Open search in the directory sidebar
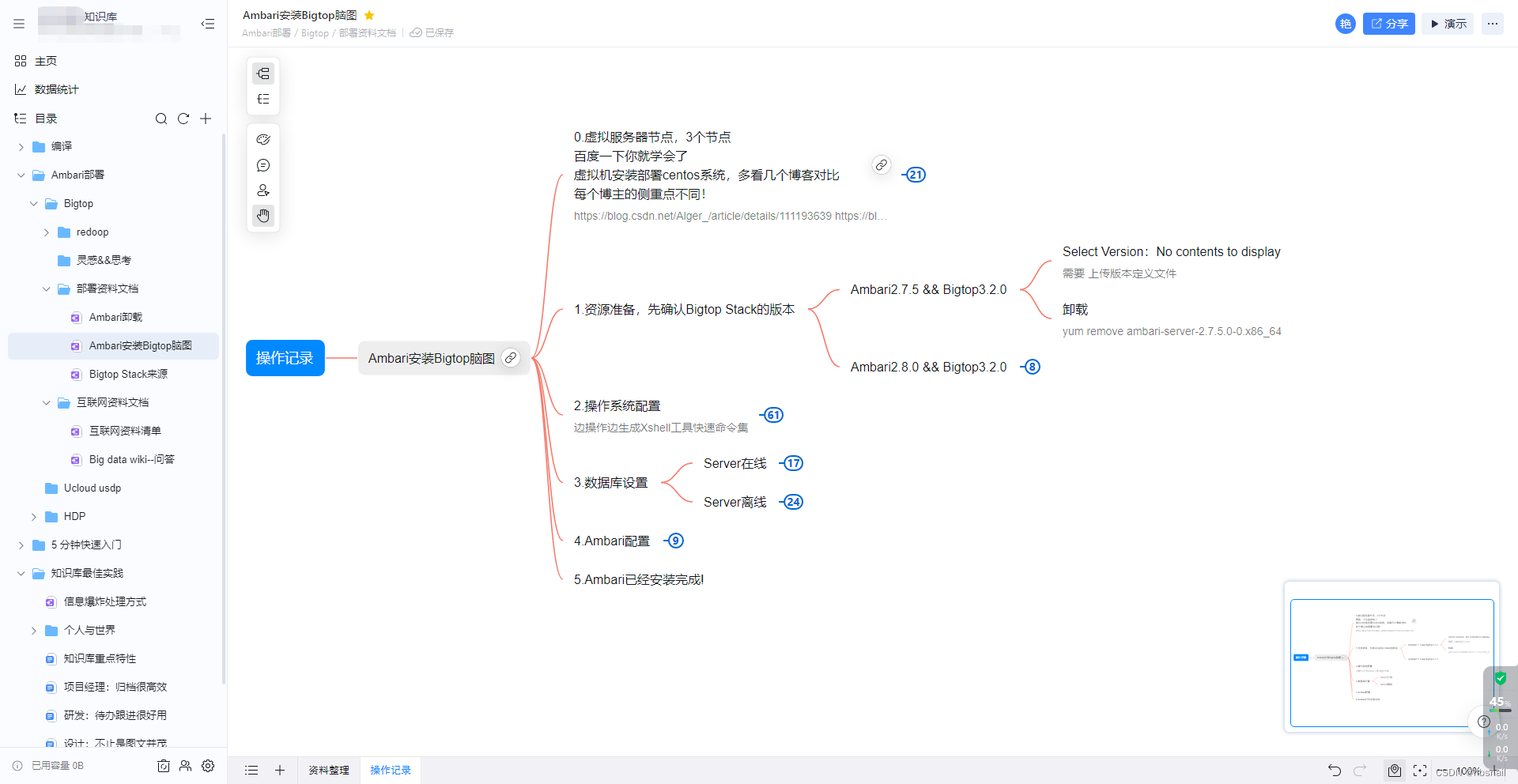 (x=161, y=119)
